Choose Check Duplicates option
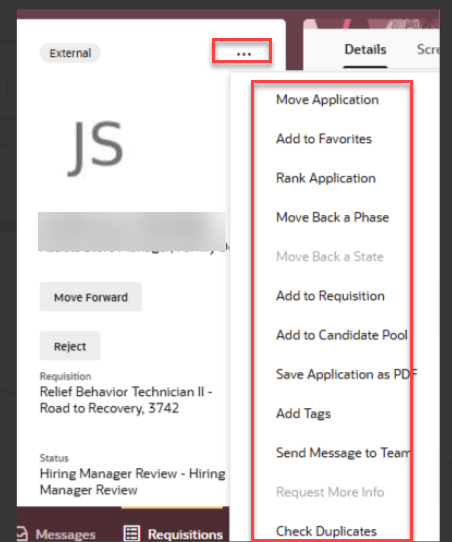 [326, 531]
